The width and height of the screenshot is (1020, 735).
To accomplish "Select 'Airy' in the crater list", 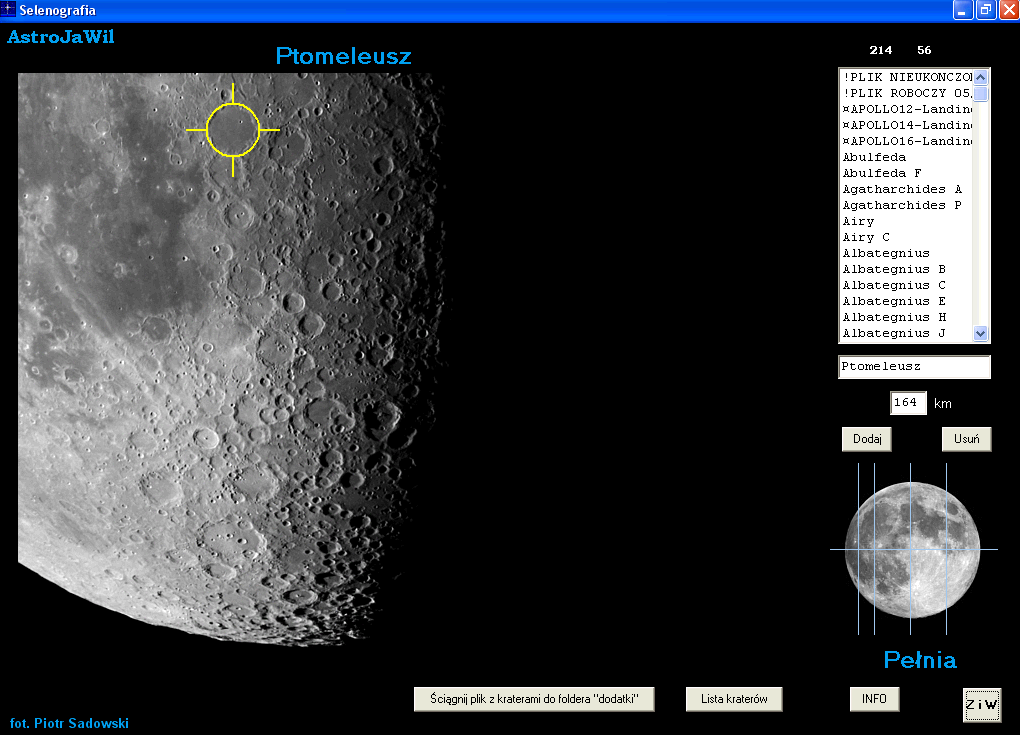I will pyautogui.click(x=907, y=221).
